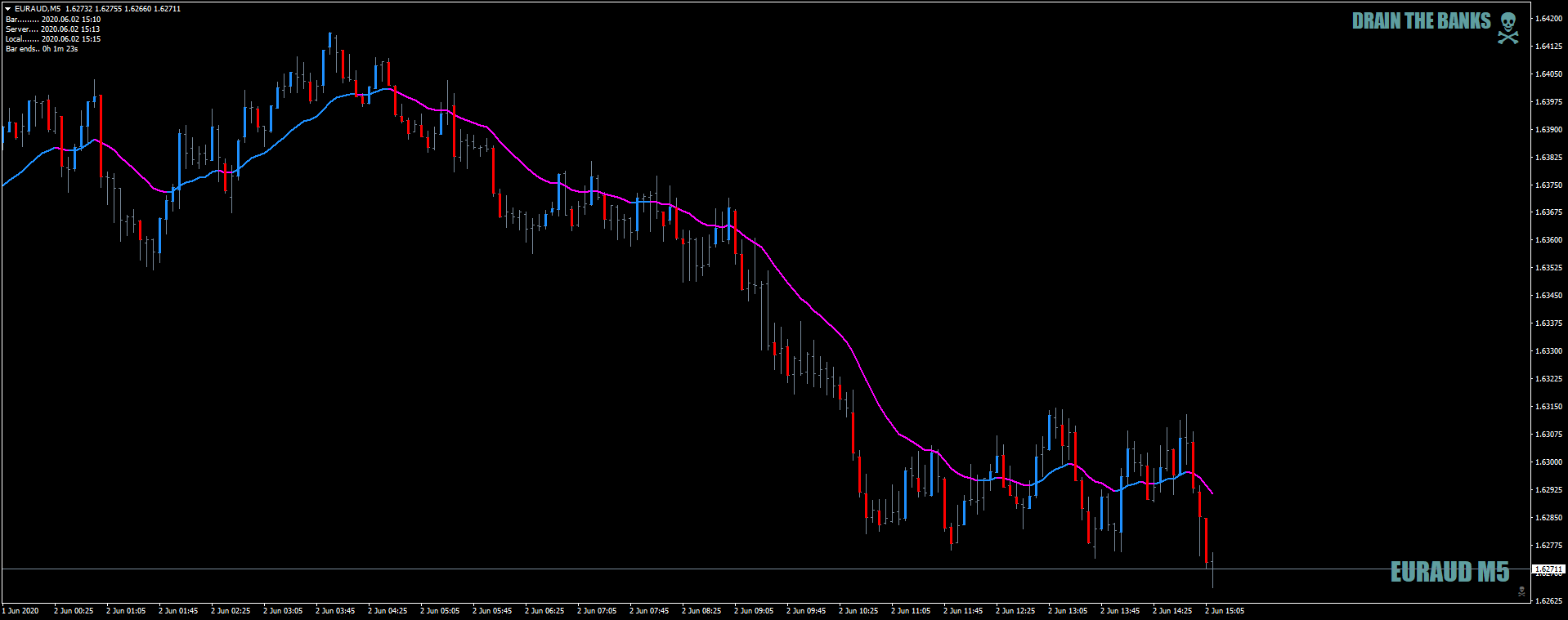Click the '2 Jun 00:25' time label
The width and height of the screenshot is (1568, 620).
click(x=74, y=610)
